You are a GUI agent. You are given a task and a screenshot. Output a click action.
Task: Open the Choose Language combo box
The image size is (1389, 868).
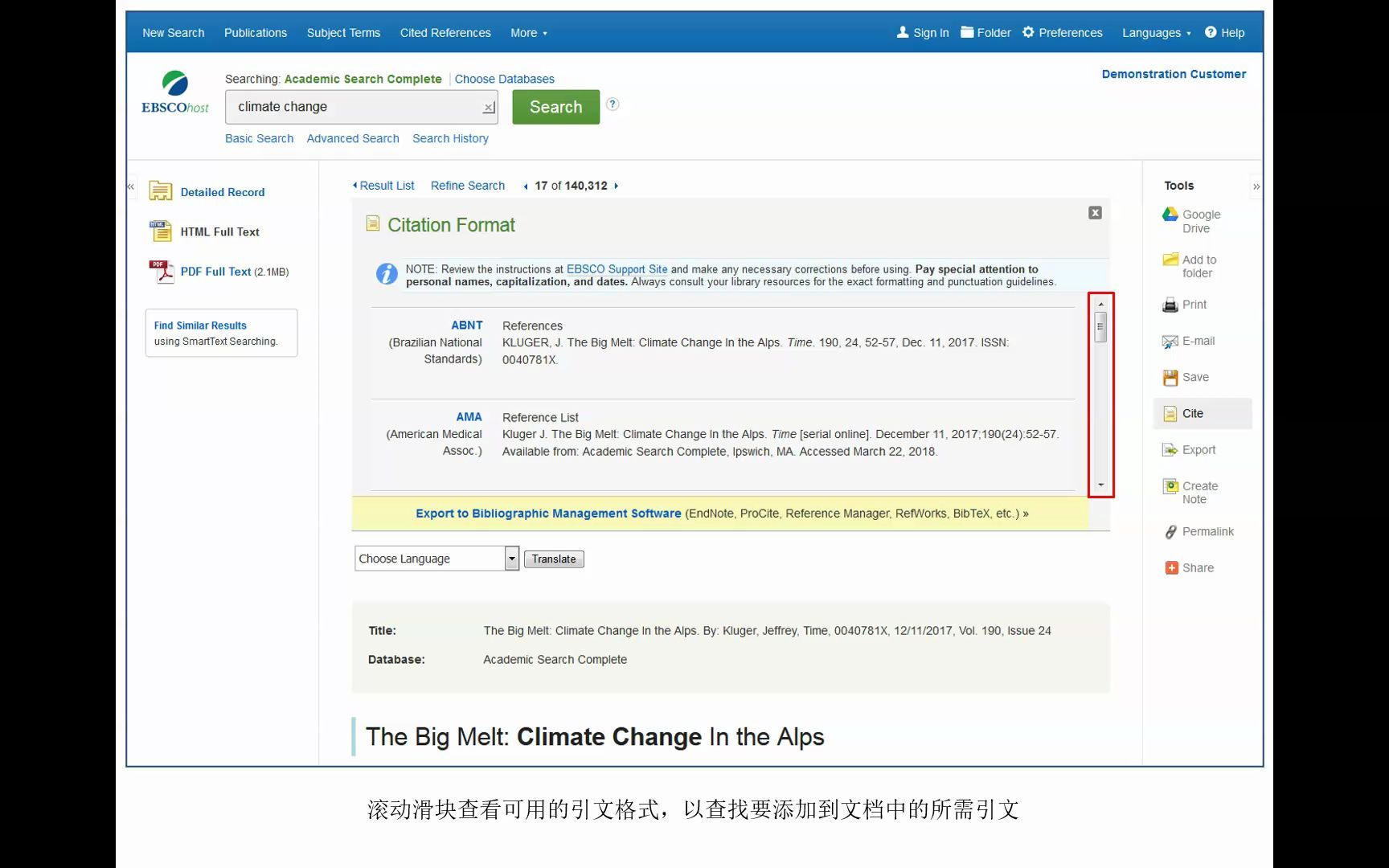(x=436, y=559)
